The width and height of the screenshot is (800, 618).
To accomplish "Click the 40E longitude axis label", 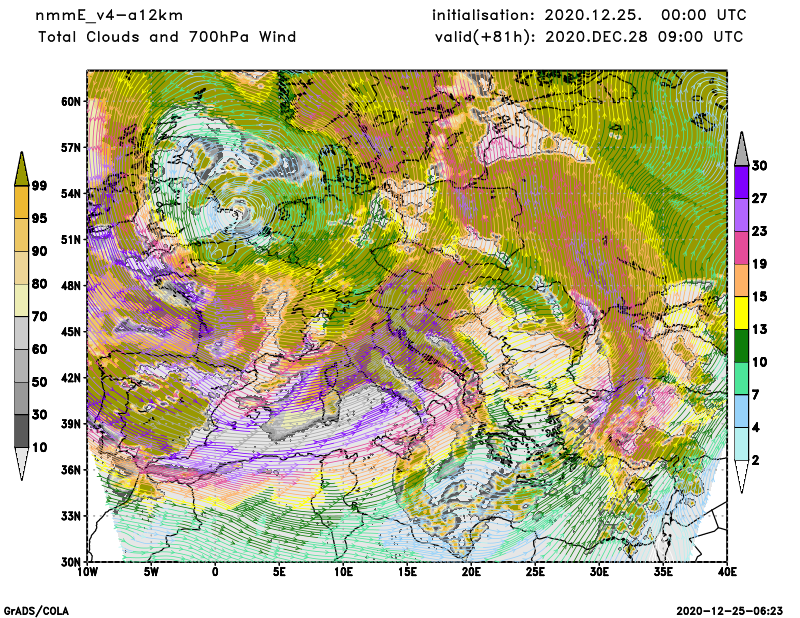I will [x=727, y=573].
